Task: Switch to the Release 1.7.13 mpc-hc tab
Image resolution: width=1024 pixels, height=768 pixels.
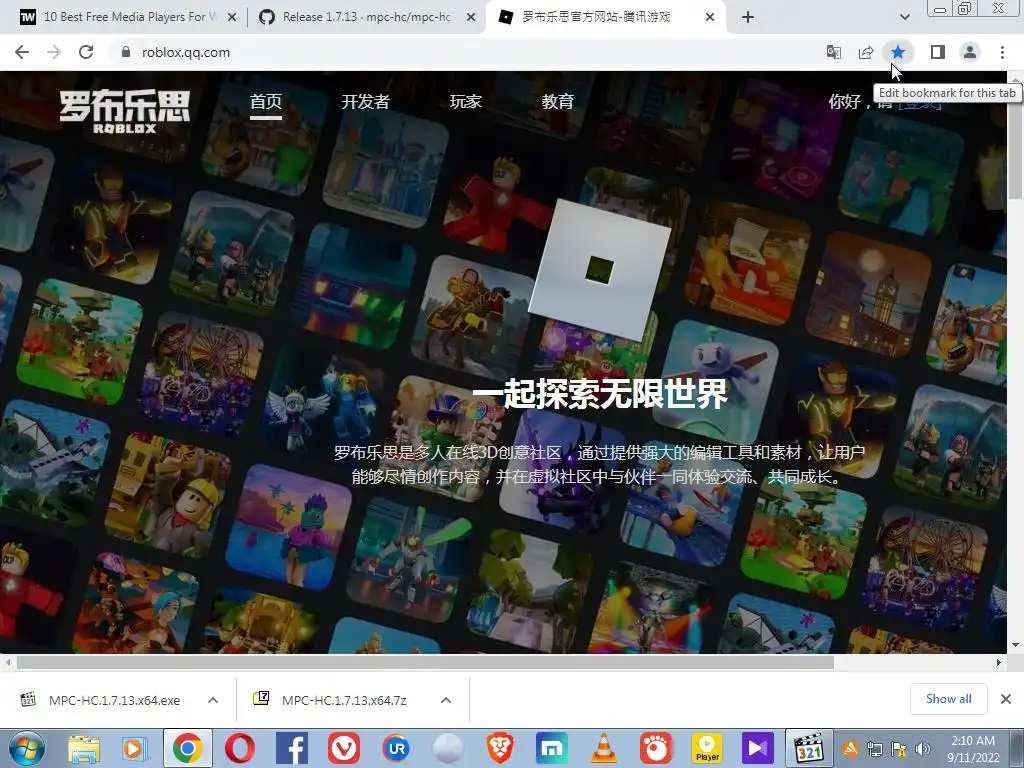Action: click(x=366, y=17)
